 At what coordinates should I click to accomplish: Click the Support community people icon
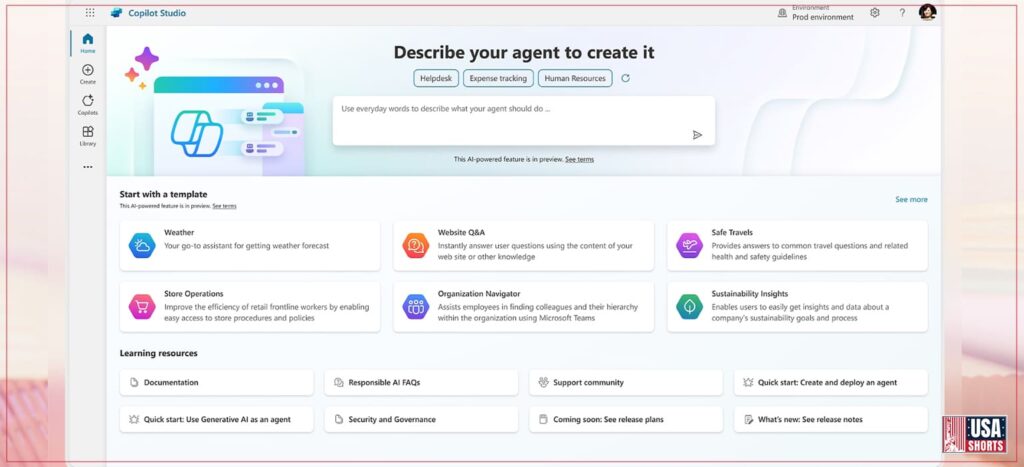click(543, 383)
